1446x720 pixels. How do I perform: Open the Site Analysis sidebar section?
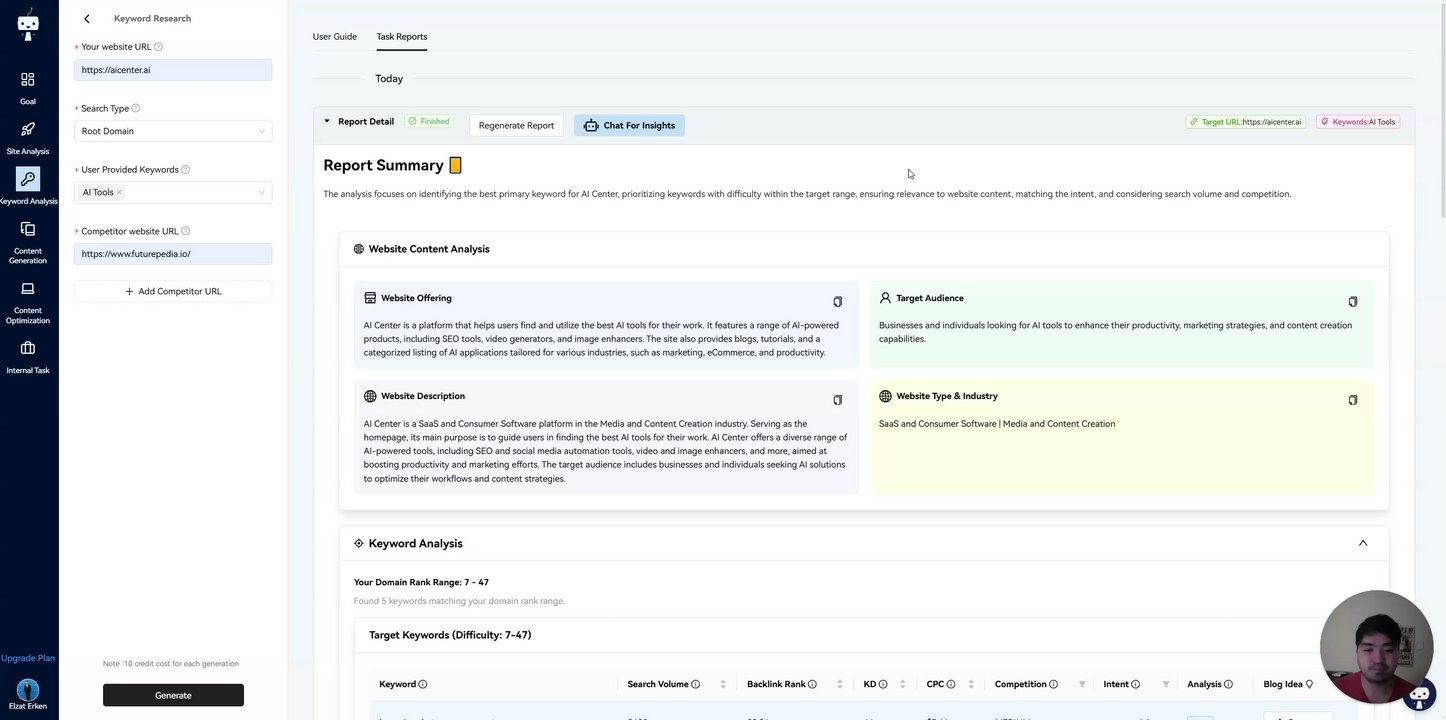click(28, 137)
